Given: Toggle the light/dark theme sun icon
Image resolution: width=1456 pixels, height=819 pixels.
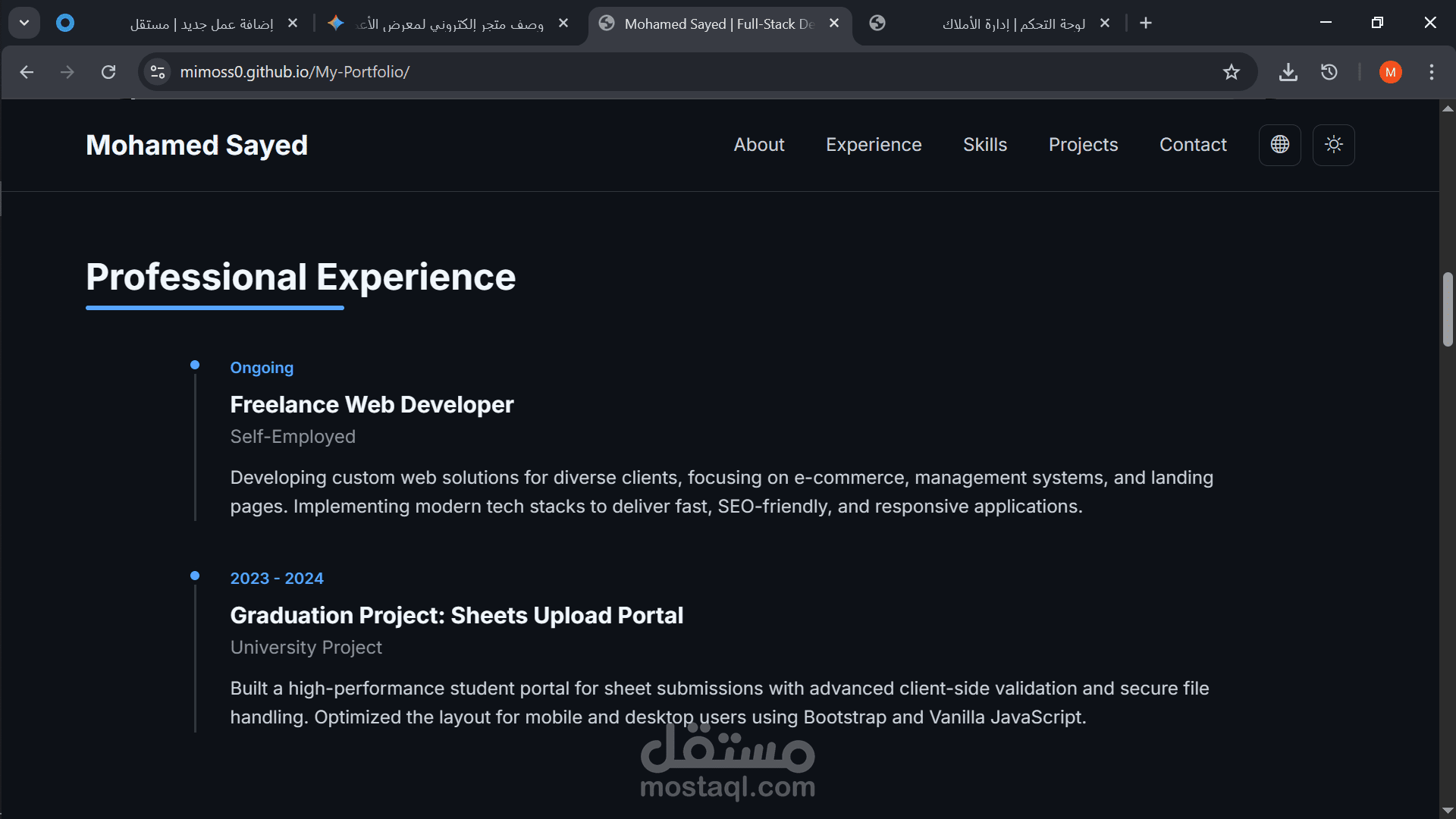Looking at the screenshot, I should click(1333, 145).
